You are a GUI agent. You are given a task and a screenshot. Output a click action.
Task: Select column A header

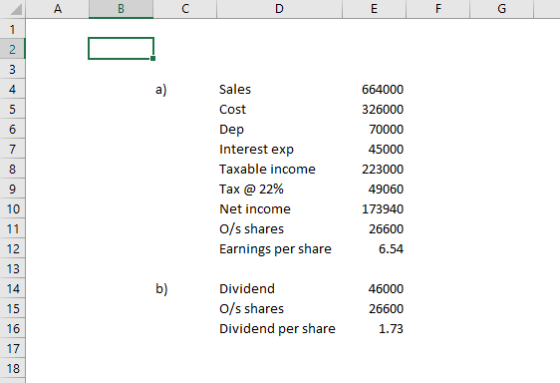pos(58,9)
